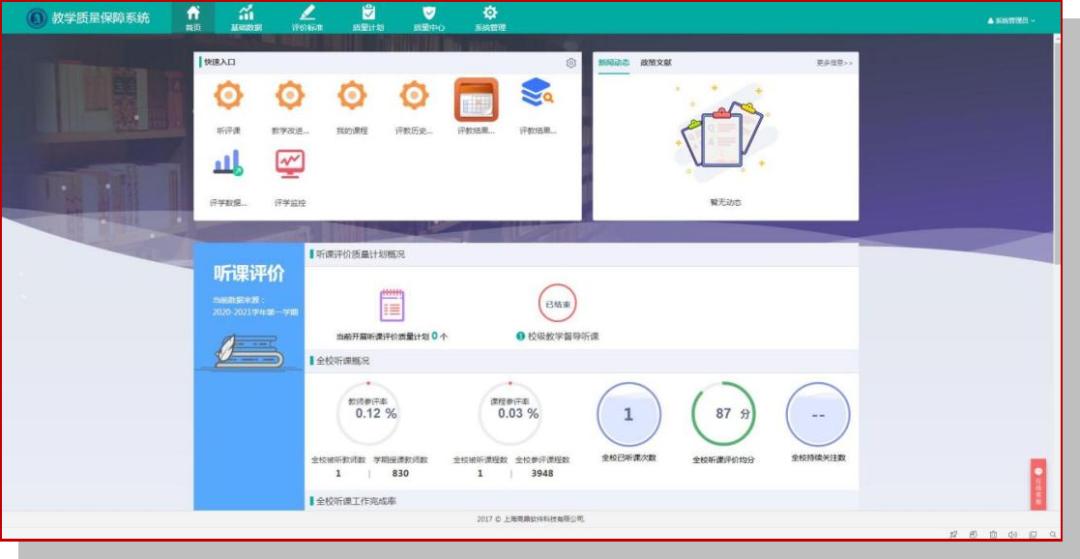Launch the 教学改进 shortcut icon

pos(290,96)
